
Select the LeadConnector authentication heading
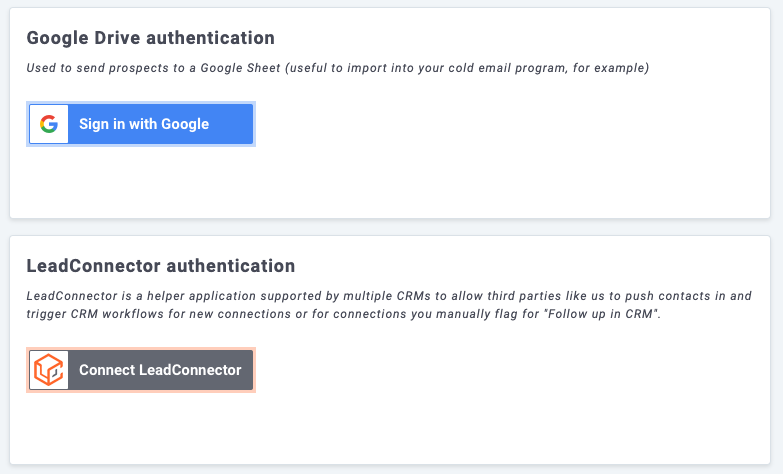pos(161,266)
